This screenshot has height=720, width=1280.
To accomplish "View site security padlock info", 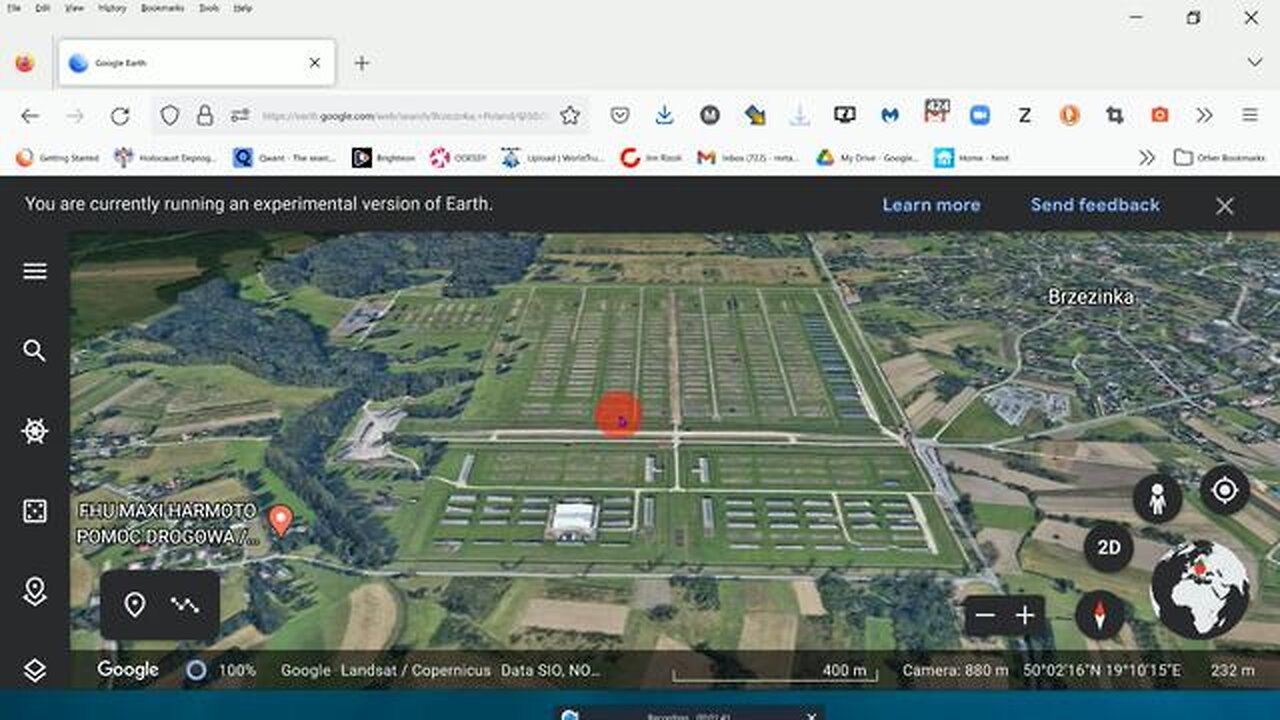I will pyautogui.click(x=205, y=116).
